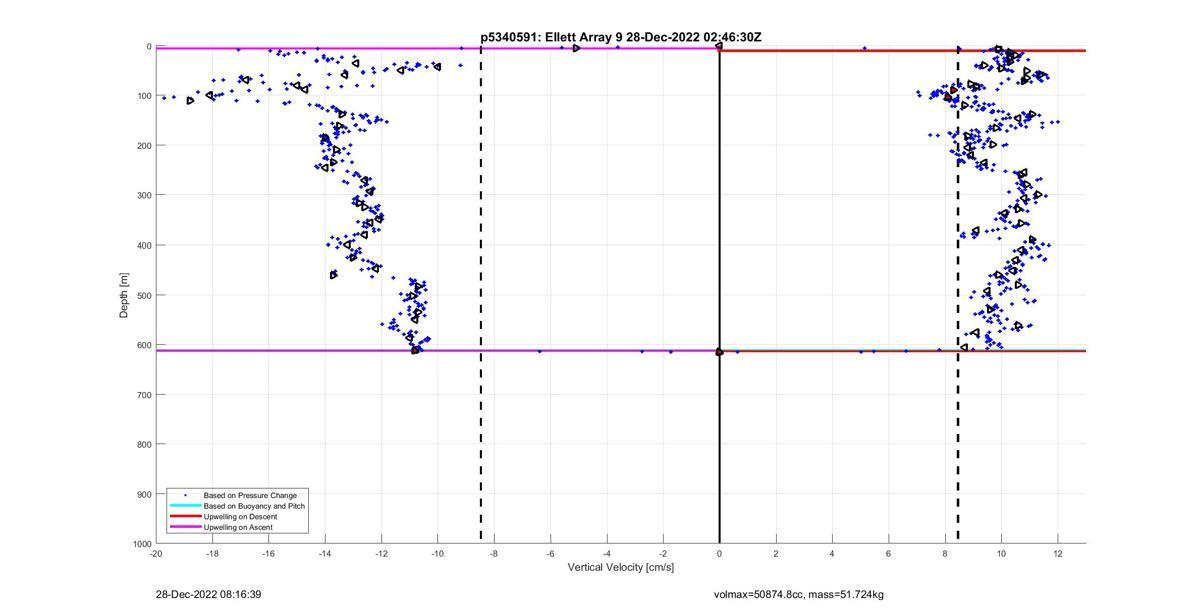Click the 'volmax=50874.8cc, mass=51.724kg' footer text
This screenshot has height=611, width=1200.
(x=798, y=595)
